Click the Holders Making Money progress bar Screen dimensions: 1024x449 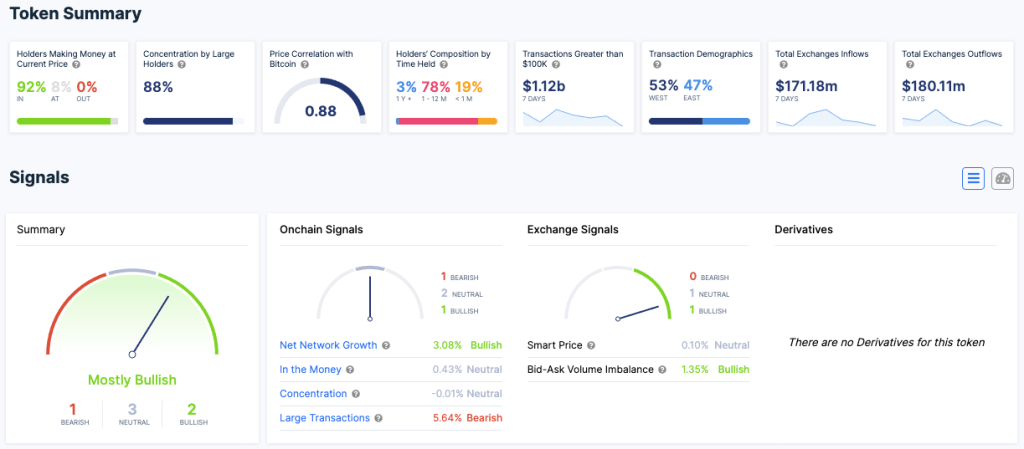67,121
